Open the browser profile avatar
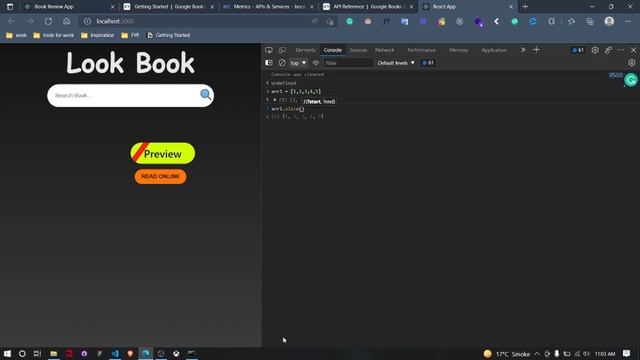The image size is (640, 360). 609,21
